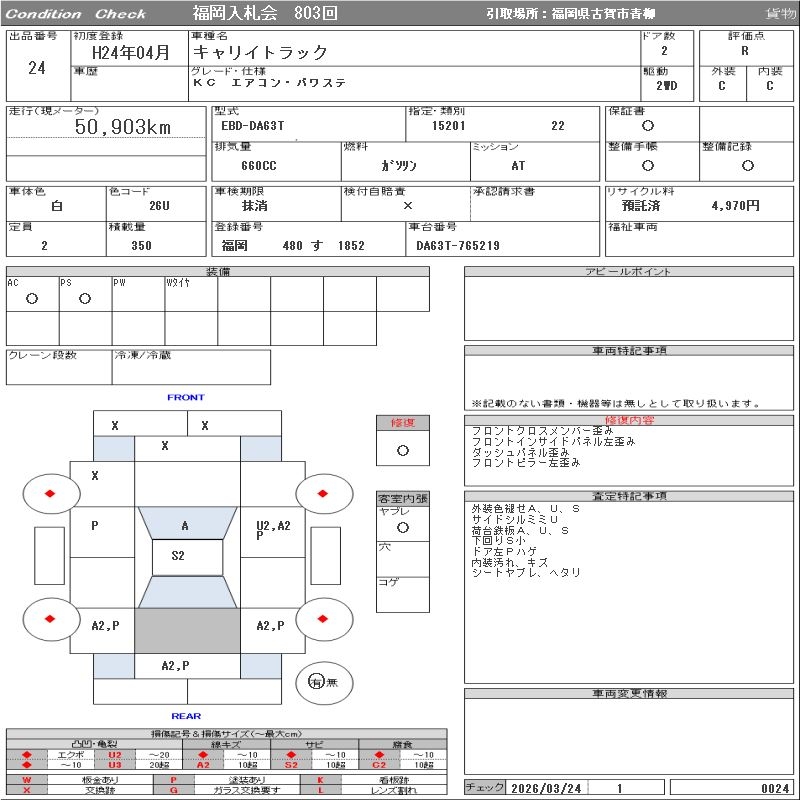Toggle the 修復 repair history circle
Image resolution: width=800 pixels, height=800 pixels.
point(402,450)
